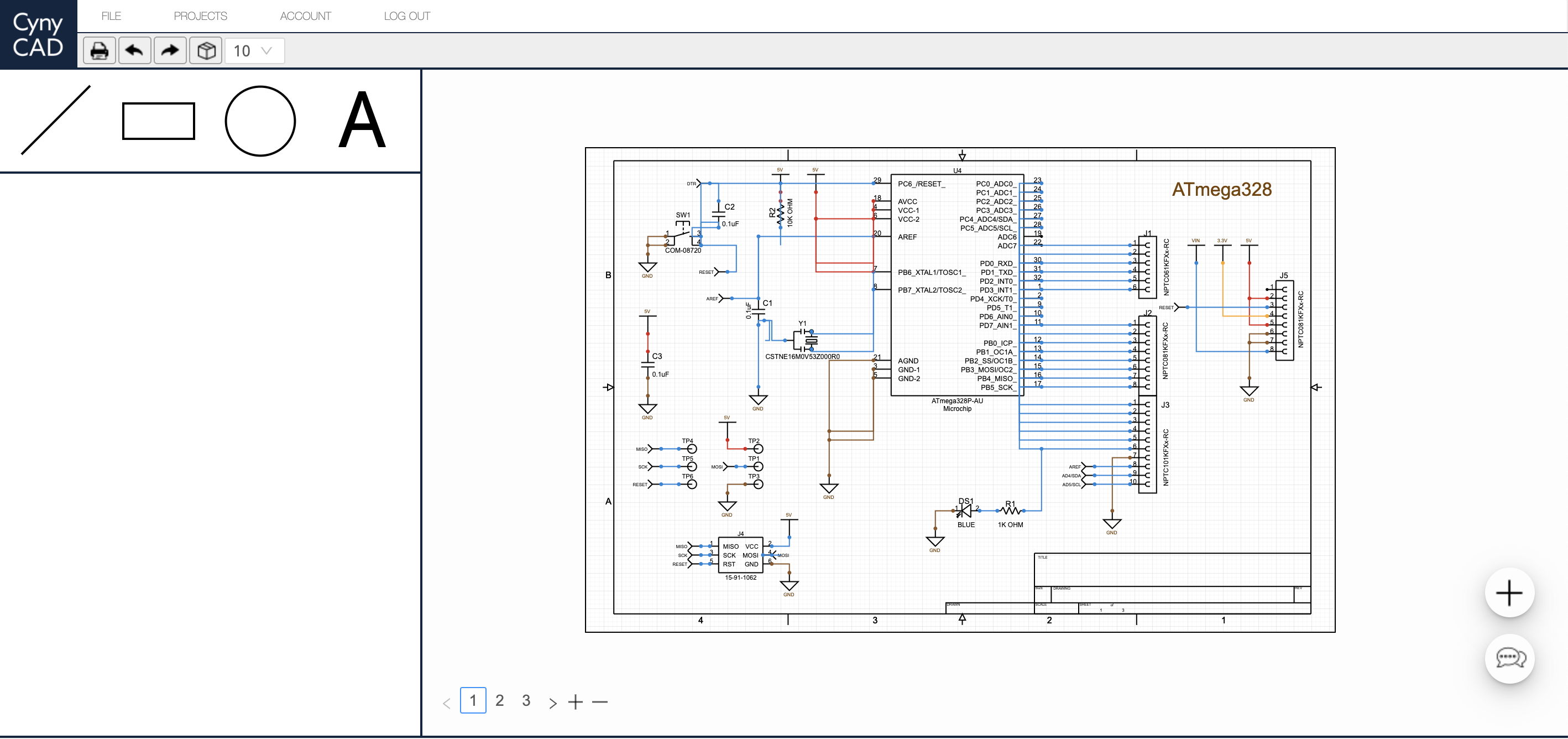Select the line drawing tool

coord(55,120)
